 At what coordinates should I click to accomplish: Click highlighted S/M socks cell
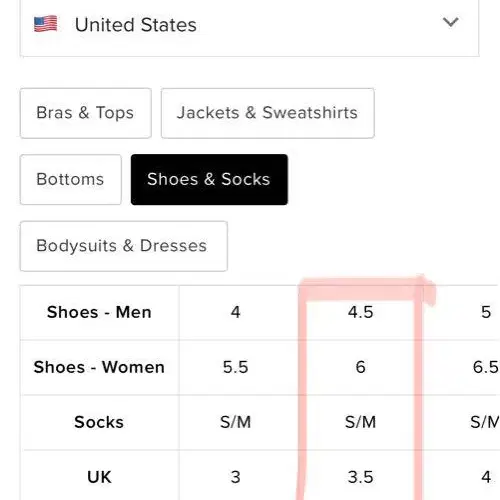pyautogui.click(x=360, y=422)
